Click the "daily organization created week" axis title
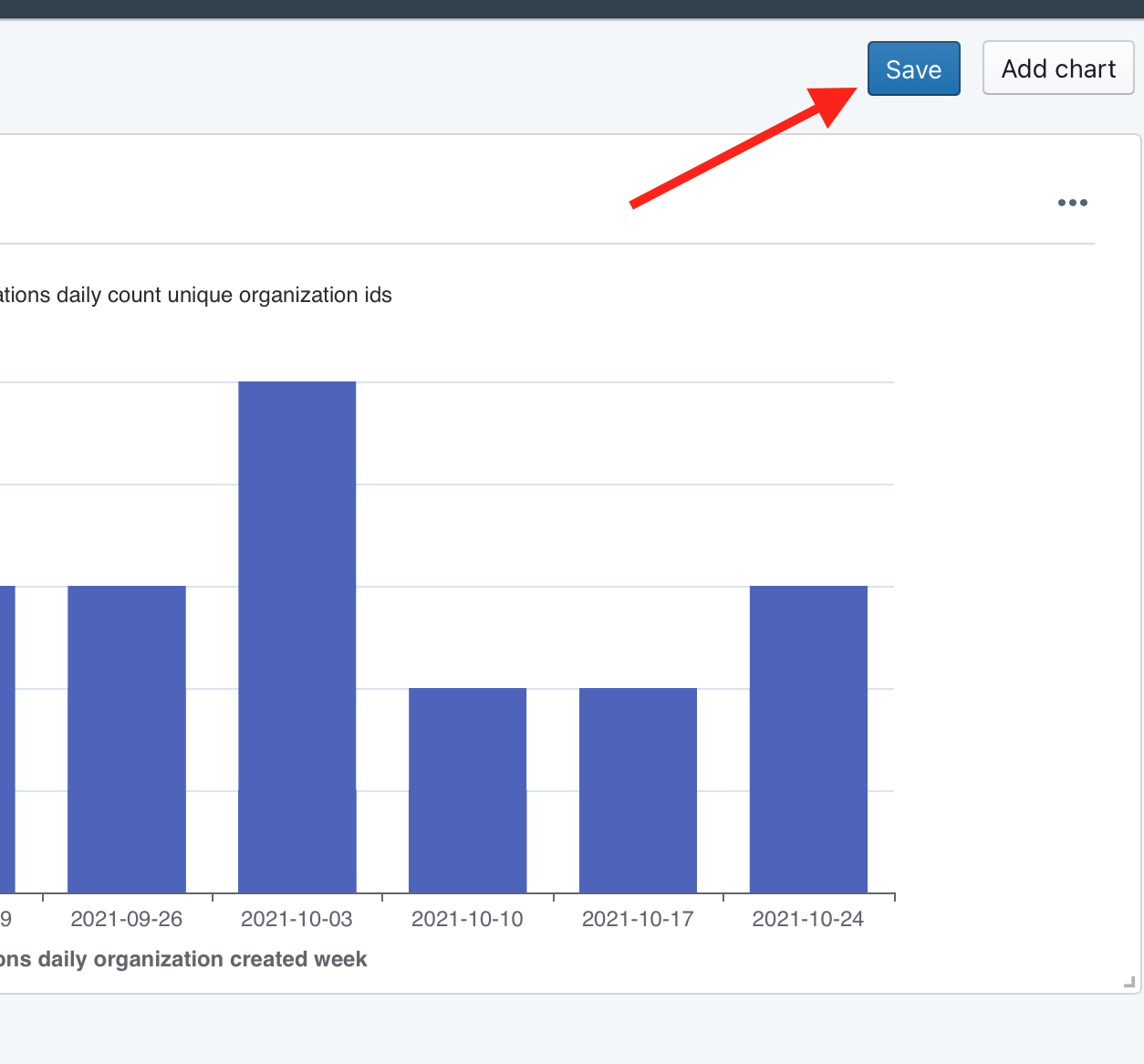This screenshot has height=1064, width=1144. [182, 959]
